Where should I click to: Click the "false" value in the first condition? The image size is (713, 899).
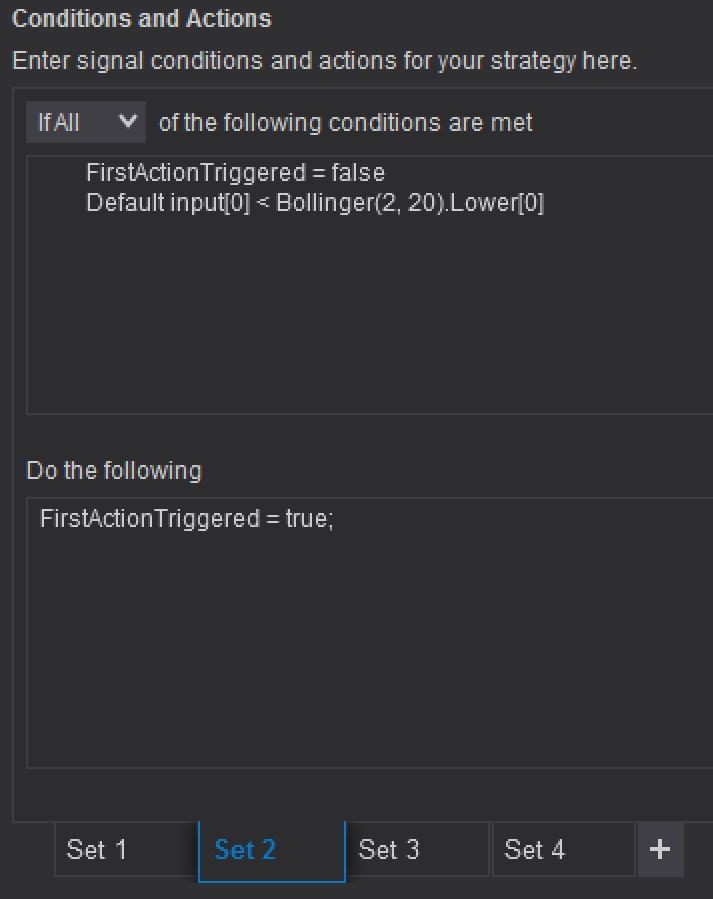coord(358,173)
